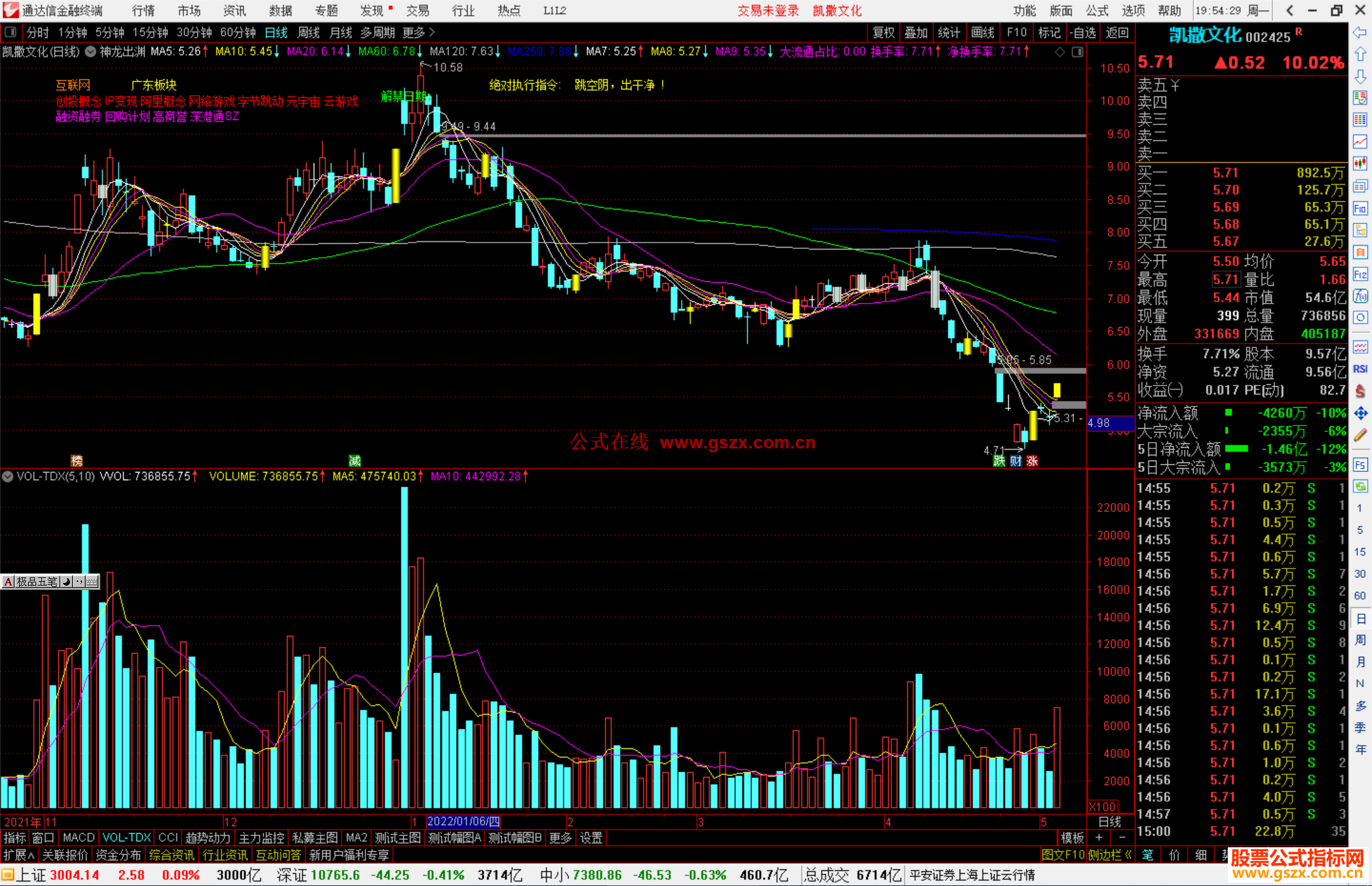
Task: Click the stacked windows sidebar icon
Action: (1360, 186)
